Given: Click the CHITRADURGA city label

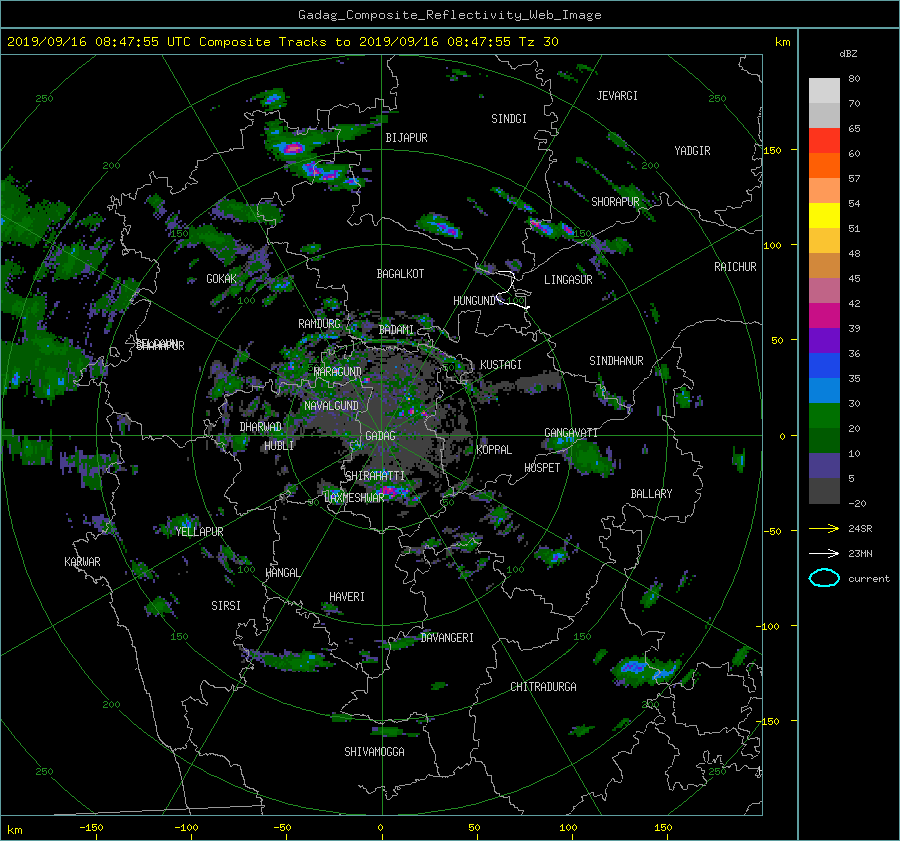Looking at the screenshot, I should [543, 687].
